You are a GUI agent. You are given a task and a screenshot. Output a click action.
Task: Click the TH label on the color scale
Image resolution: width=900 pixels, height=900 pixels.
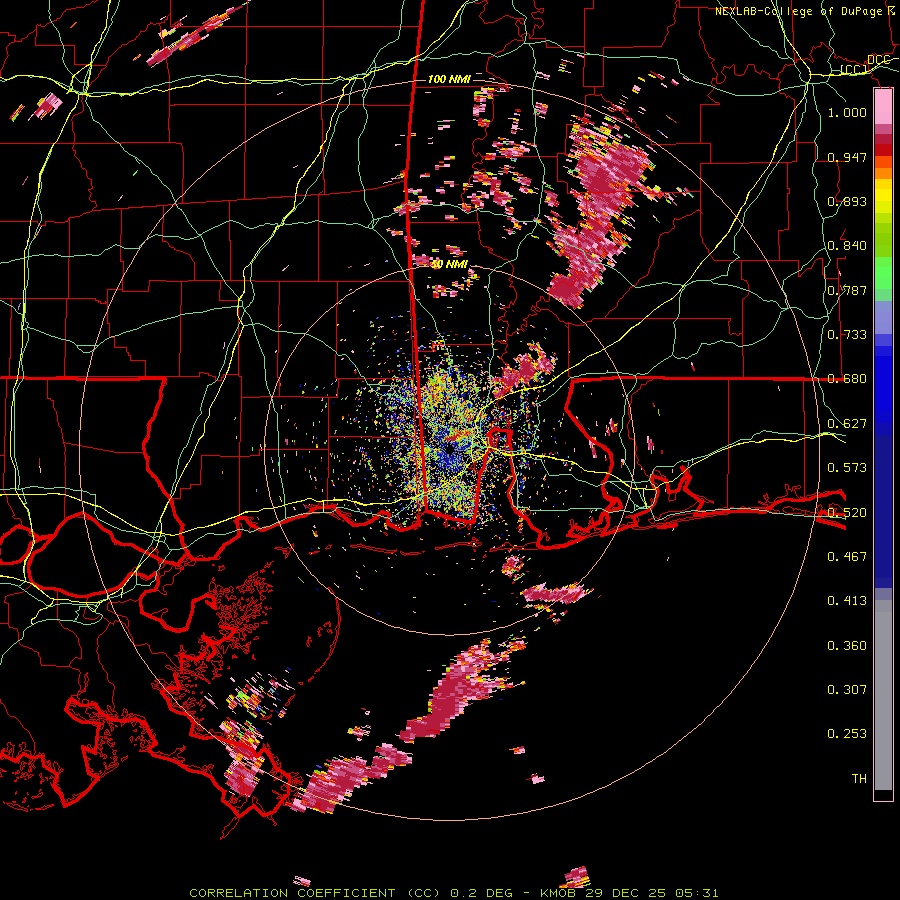(859, 779)
